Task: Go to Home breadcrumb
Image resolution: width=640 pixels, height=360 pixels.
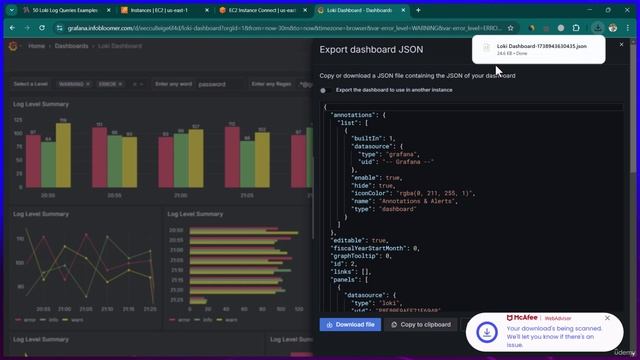Action: tap(36, 46)
